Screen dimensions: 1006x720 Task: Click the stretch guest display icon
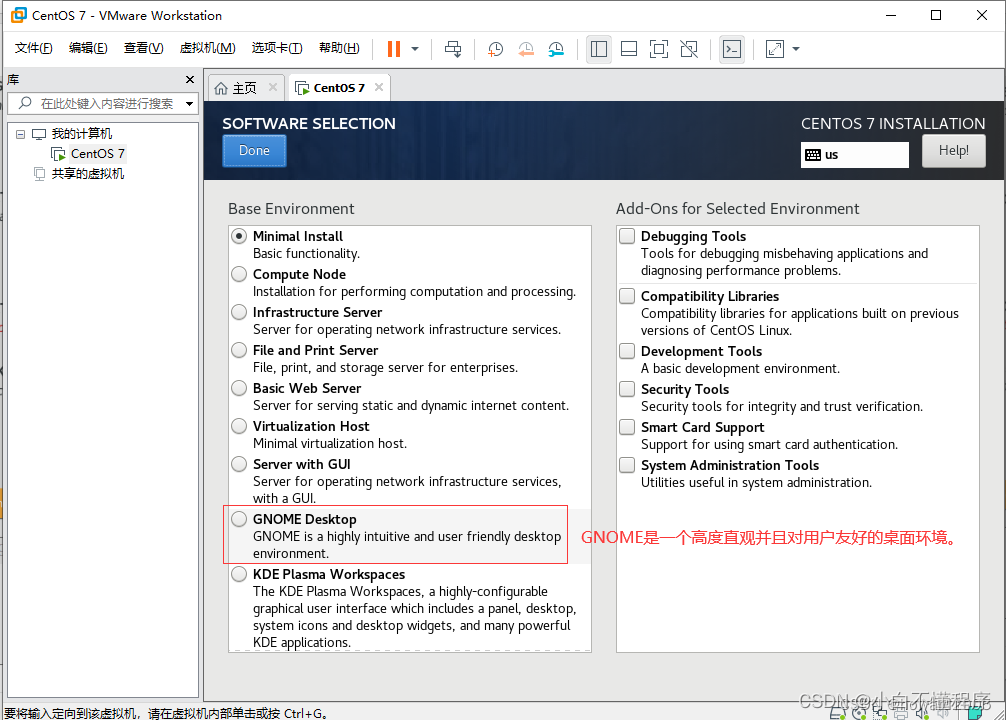tap(775, 49)
